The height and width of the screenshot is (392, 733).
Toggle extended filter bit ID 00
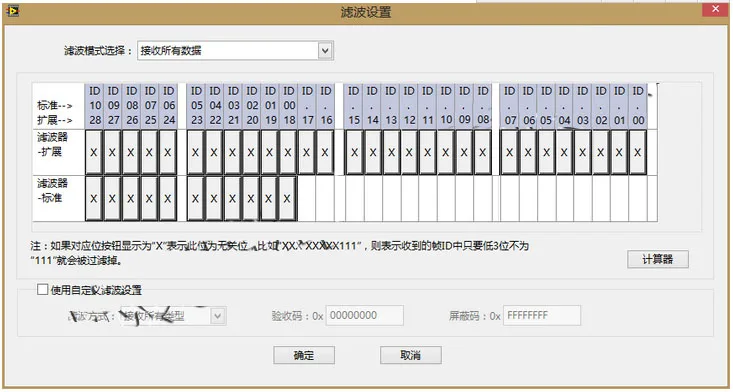(x=638, y=152)
